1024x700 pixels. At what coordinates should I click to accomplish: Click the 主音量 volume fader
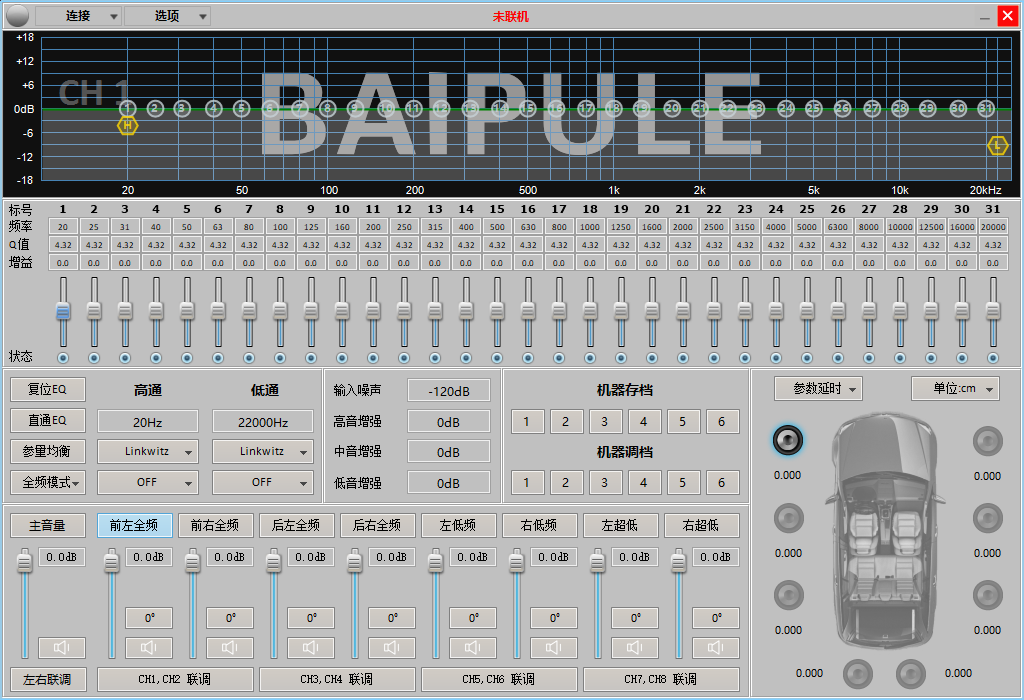25,604
